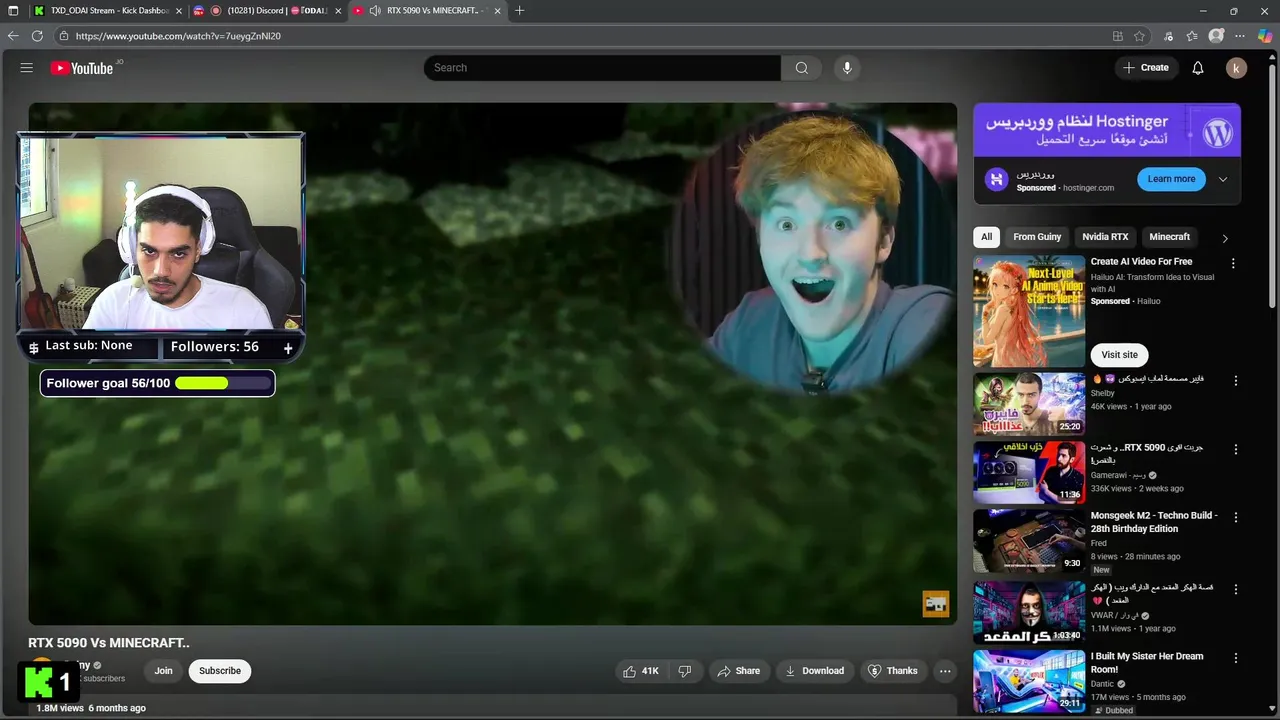
Task: Open 'I Built My Sister Her Dream Room!' title
Action: 1147,663
